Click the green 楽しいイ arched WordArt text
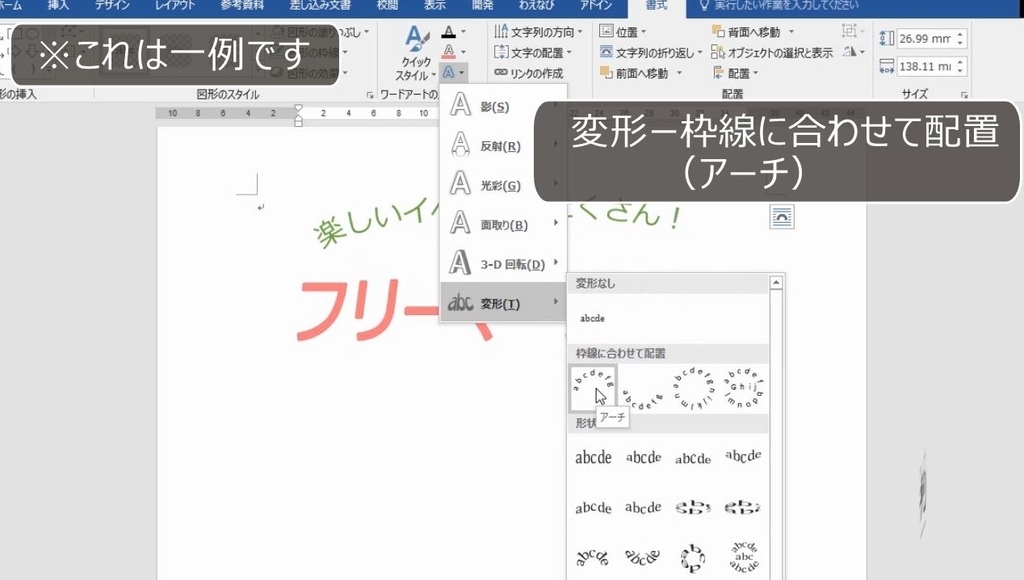This screenshot has height=580, width=1024. 374,224
